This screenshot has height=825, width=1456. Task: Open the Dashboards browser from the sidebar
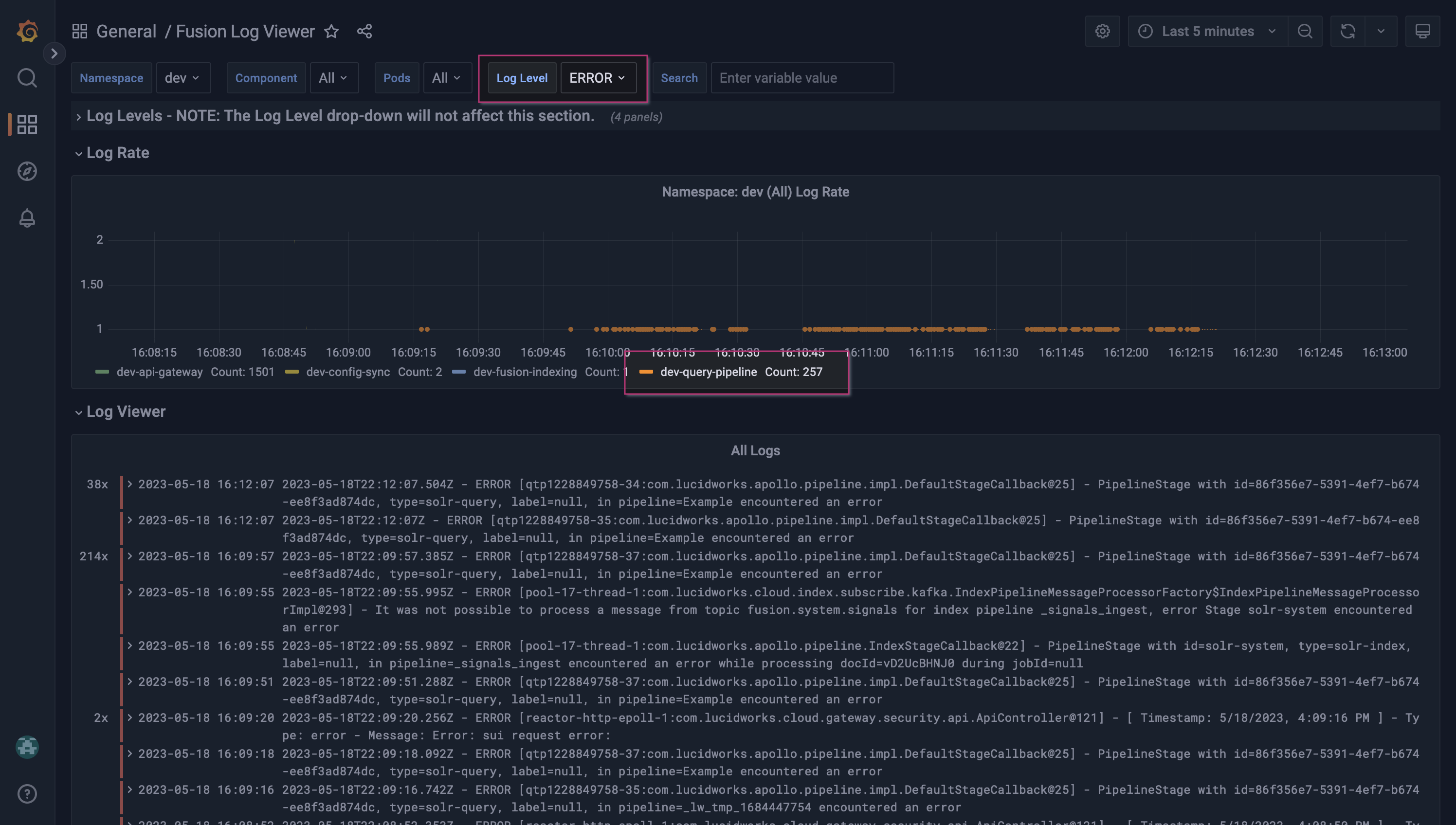[27, 124]
